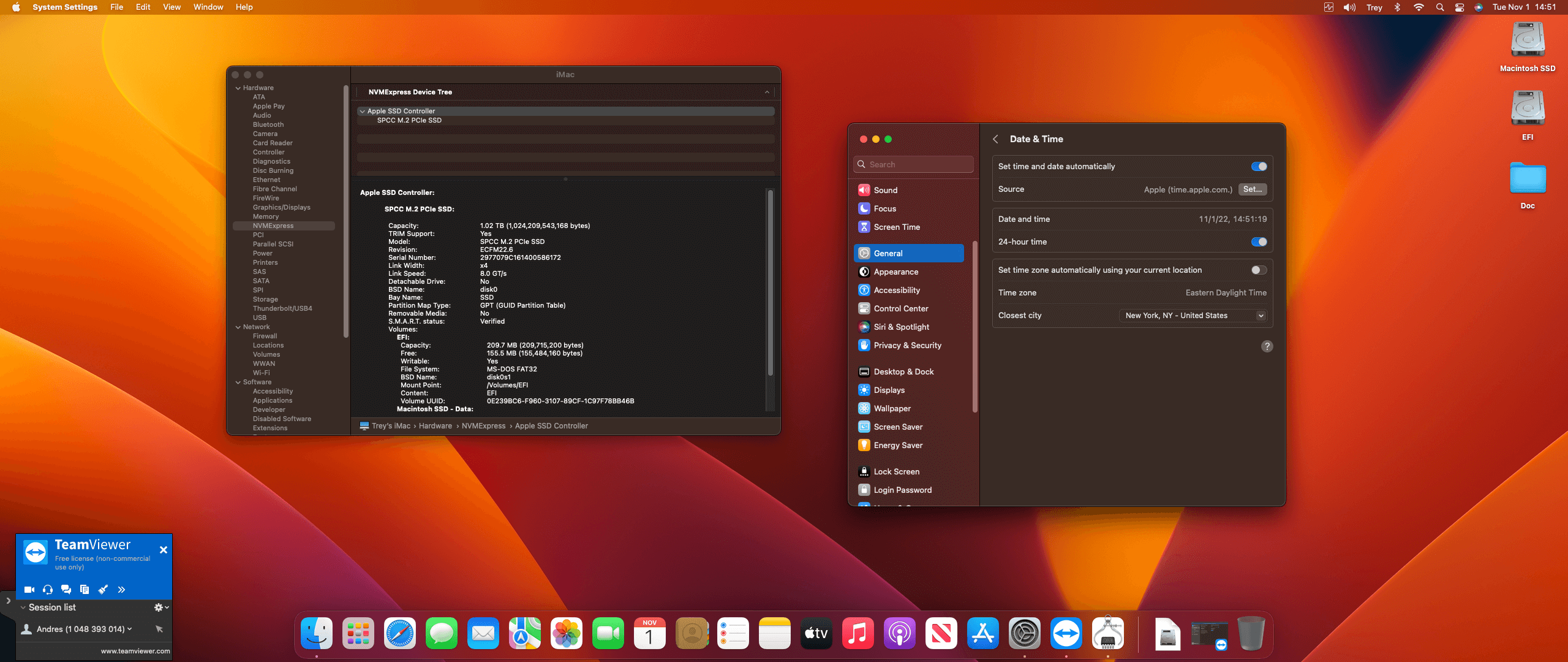Collapse the Apple SSD Controller tree row
Image resolution: width=1568 pixels, height=662 pixels.
click(363, 112)
